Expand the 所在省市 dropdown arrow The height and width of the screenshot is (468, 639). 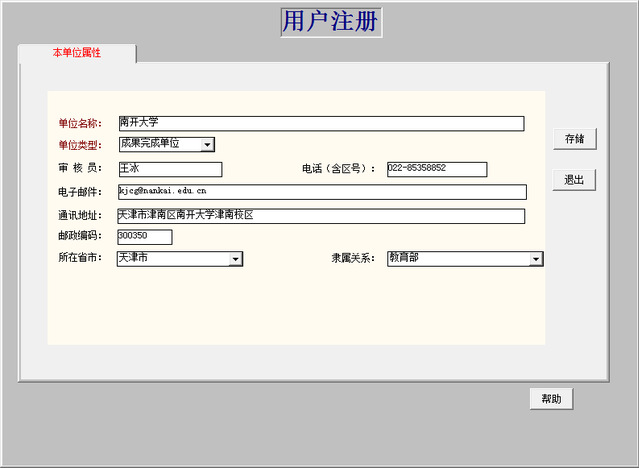[235, 259]
